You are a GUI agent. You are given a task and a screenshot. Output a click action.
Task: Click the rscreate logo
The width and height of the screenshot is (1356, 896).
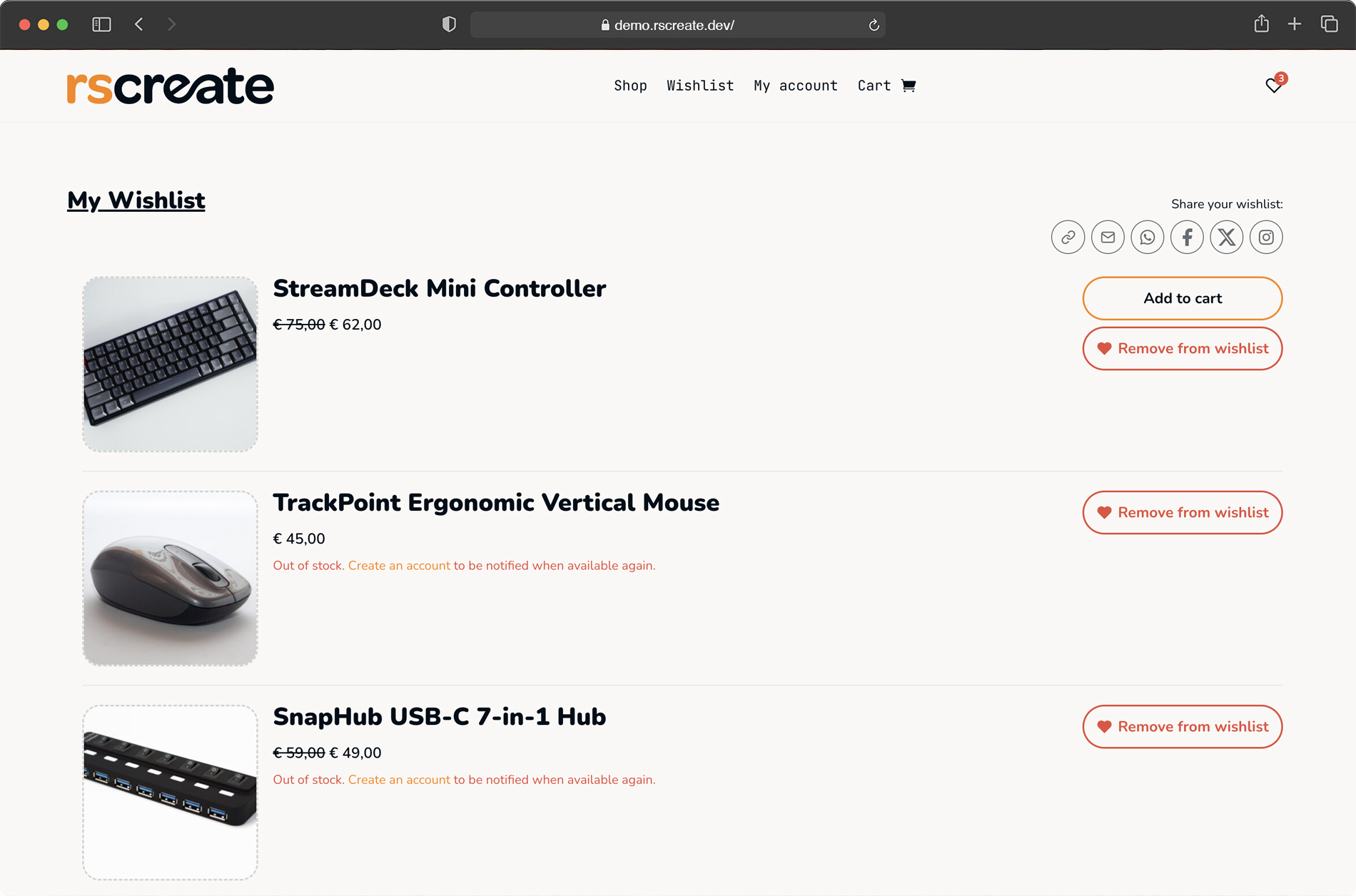coord(170,86)
